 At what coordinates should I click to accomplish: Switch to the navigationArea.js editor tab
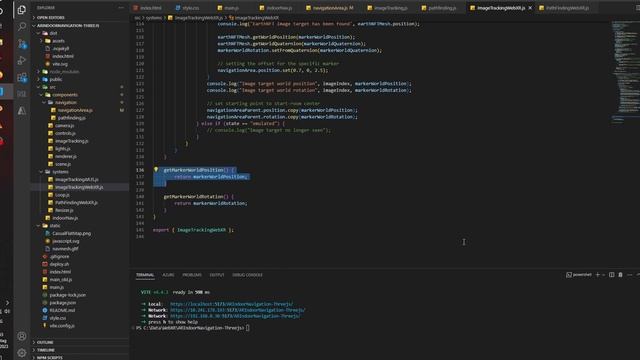click(x=330, y=8)
